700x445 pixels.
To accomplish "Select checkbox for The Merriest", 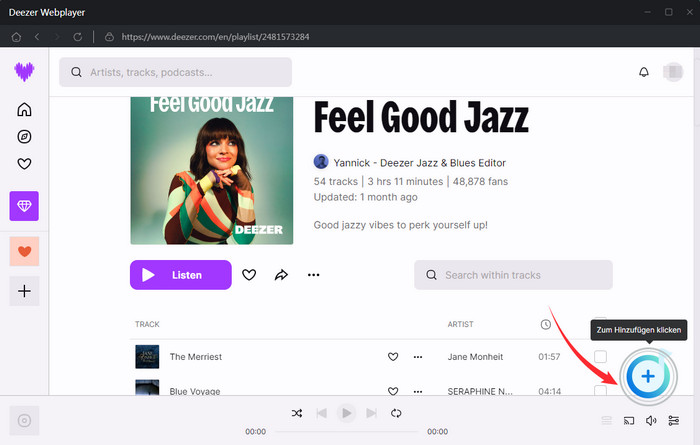I will point(600,357).
